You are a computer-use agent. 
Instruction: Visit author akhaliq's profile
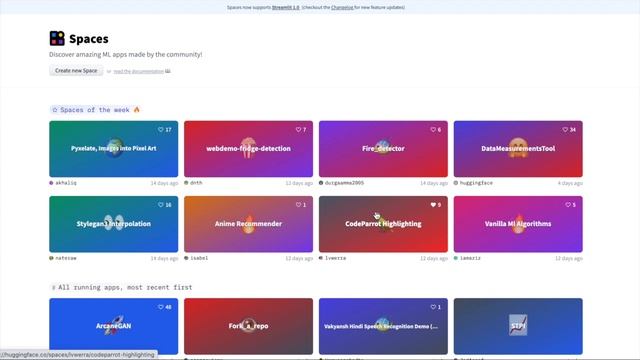point(66,183)
